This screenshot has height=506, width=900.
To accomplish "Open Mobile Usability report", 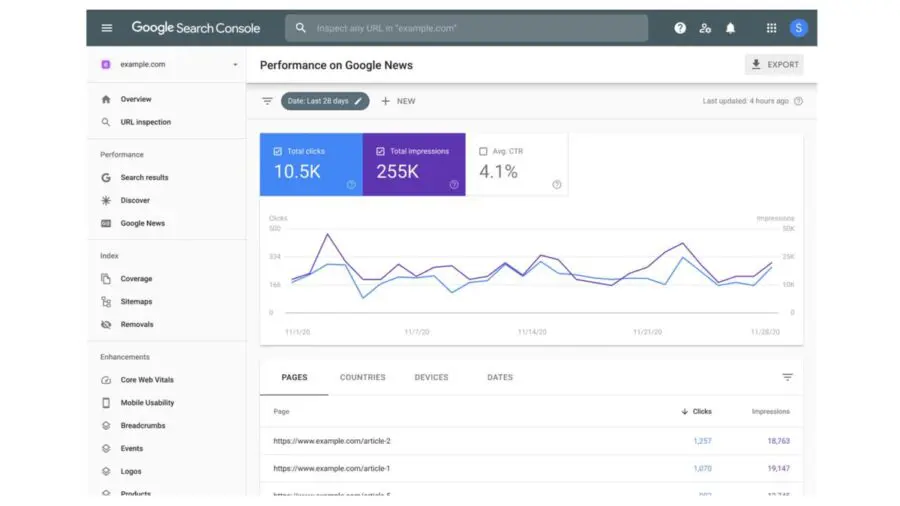I will click(148, 403).
